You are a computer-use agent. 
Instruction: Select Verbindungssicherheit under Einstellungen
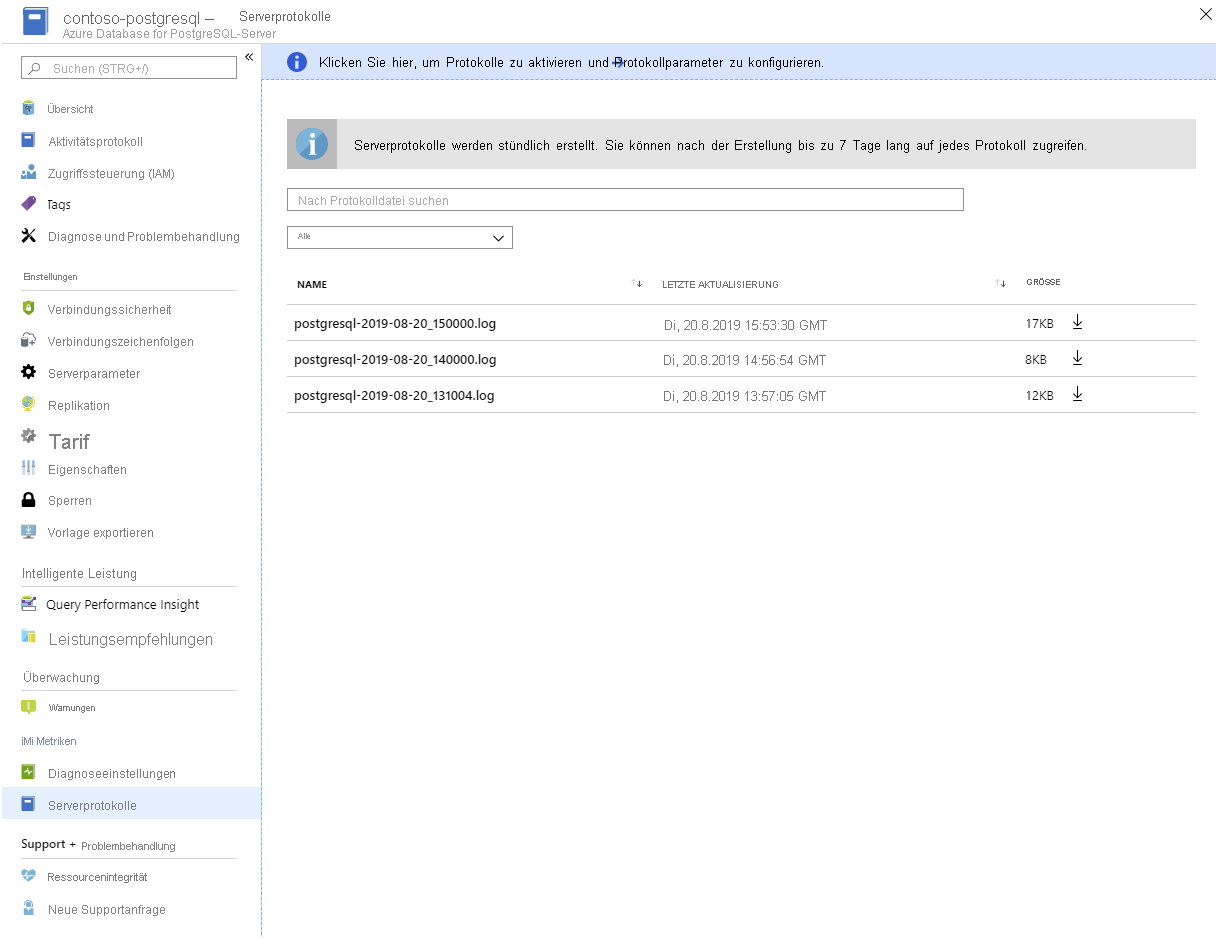[x=110, y=310]
